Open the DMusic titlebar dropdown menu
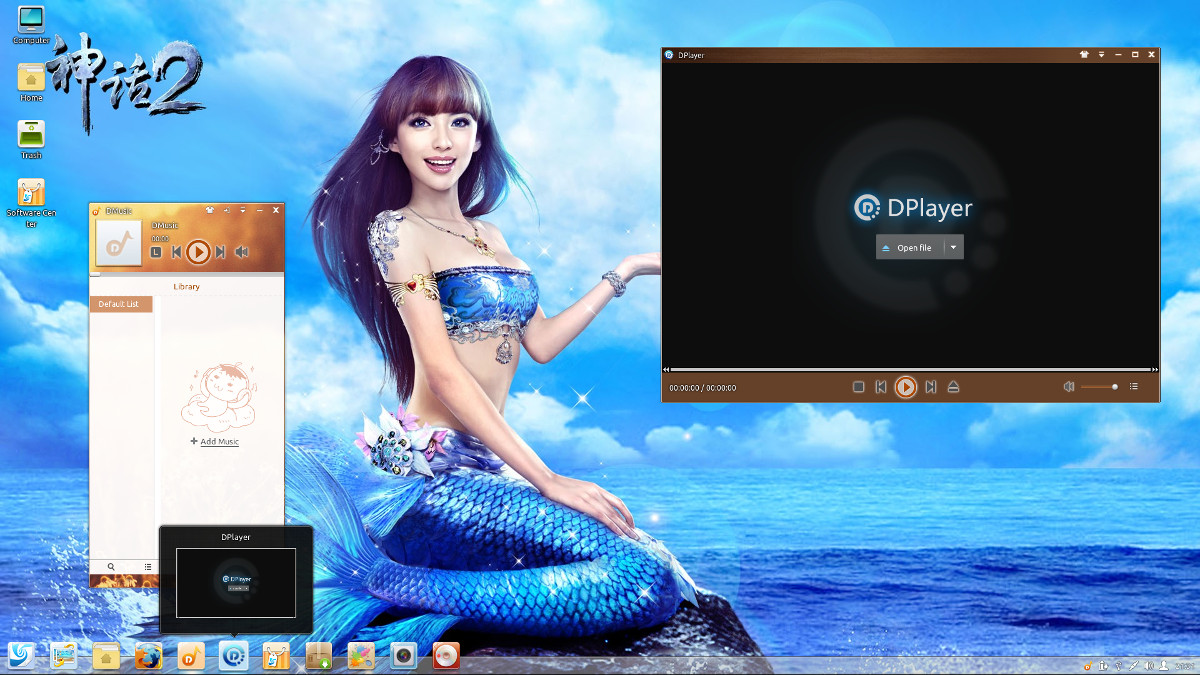The height and width of the screenshot is (675, 1200). pos(243,211)
